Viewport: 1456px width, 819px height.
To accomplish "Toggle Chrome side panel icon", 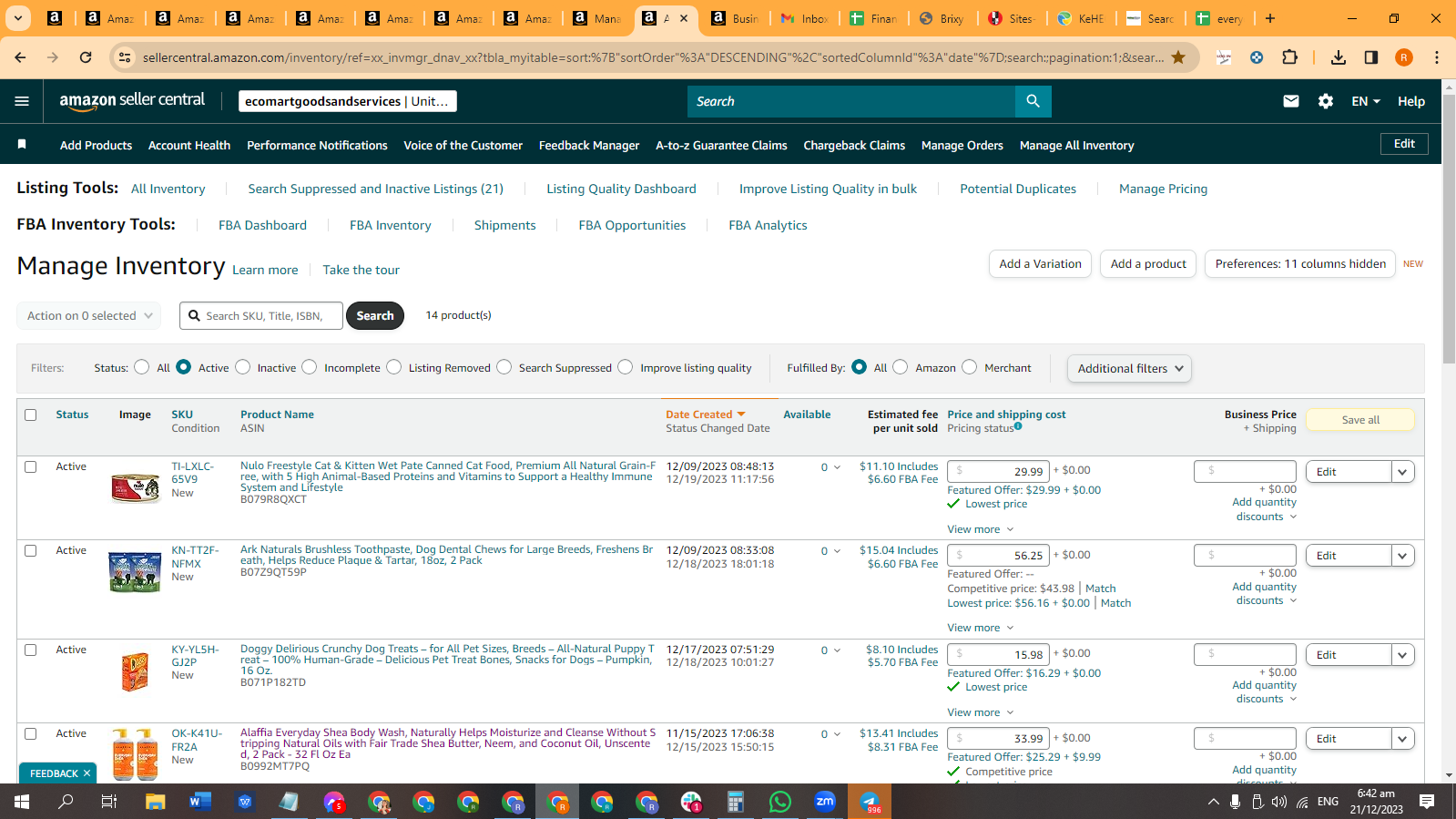I will click(x=1371, y=57).
